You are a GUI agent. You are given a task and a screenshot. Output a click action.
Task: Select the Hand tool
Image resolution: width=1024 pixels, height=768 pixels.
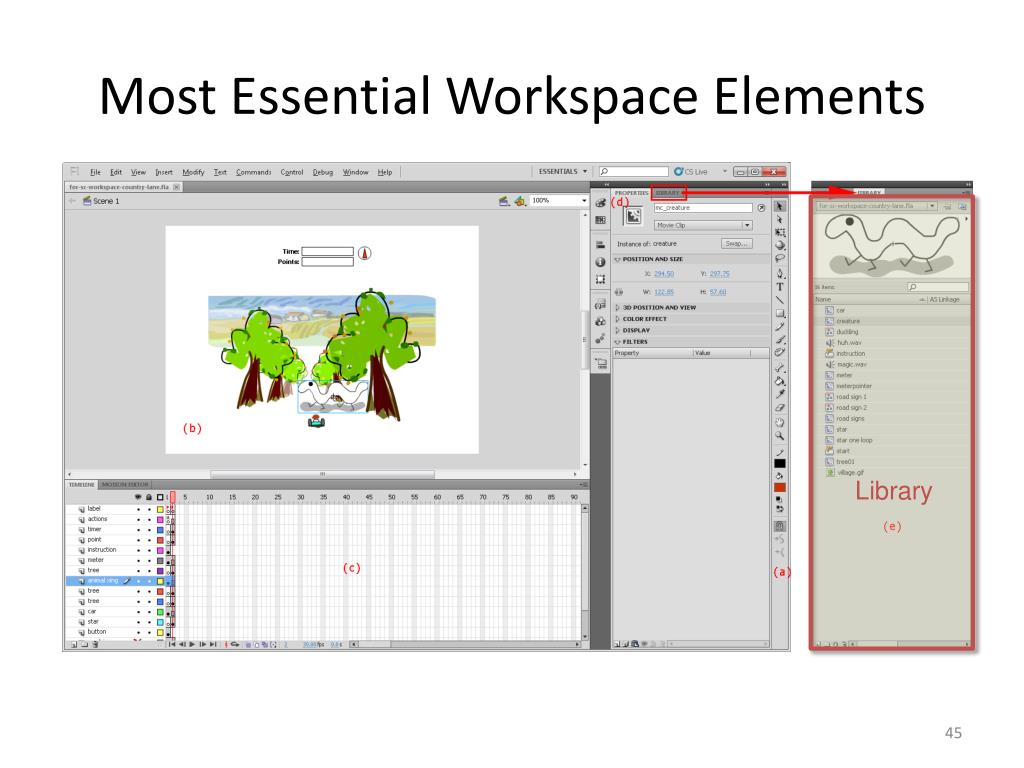[780, 423]
